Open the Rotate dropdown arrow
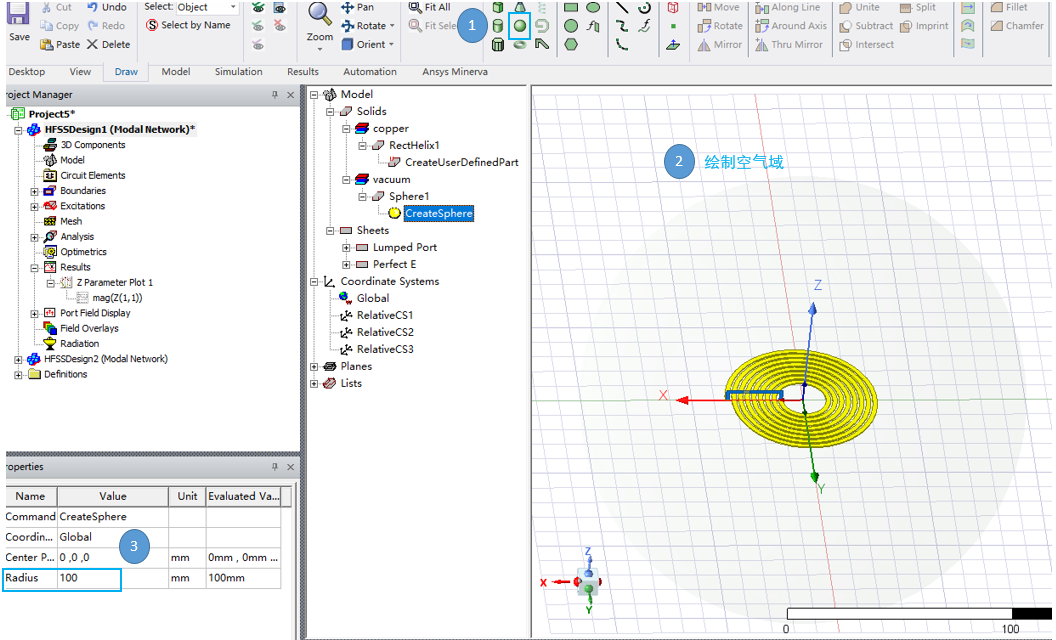 click(392, 26)
